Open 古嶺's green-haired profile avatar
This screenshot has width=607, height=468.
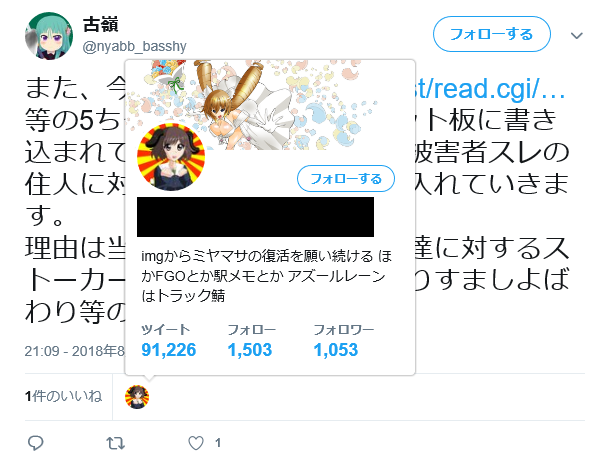[49, 36]
